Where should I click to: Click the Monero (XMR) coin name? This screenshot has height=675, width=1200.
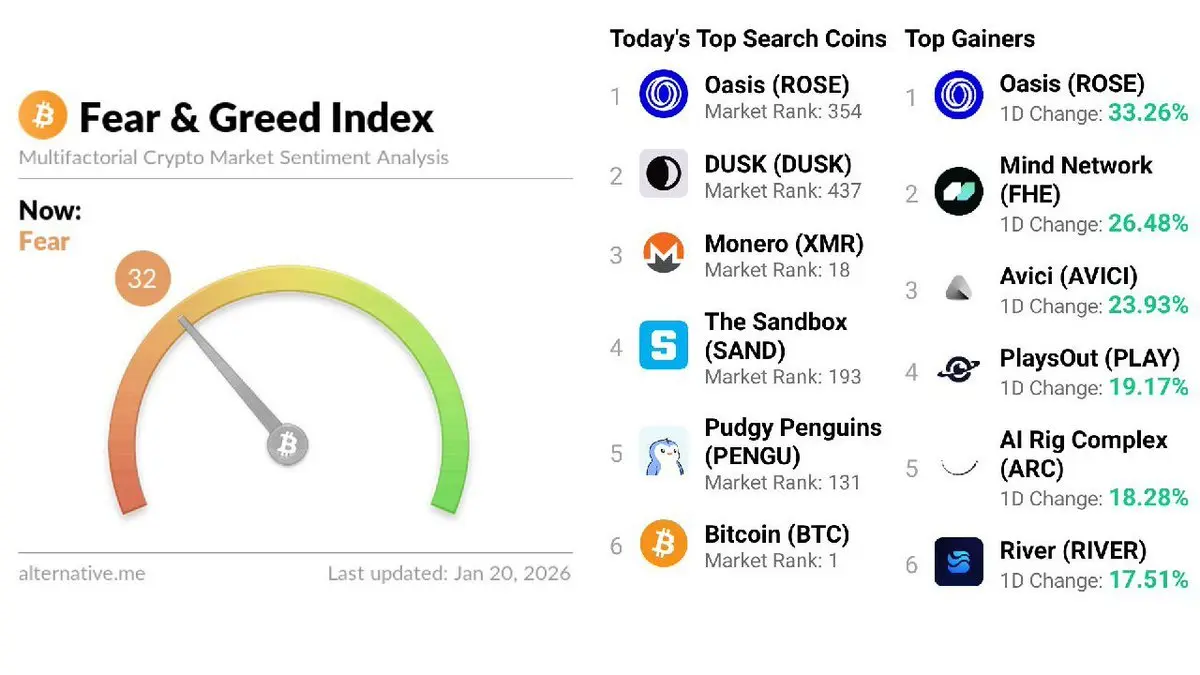click(783, 244)
